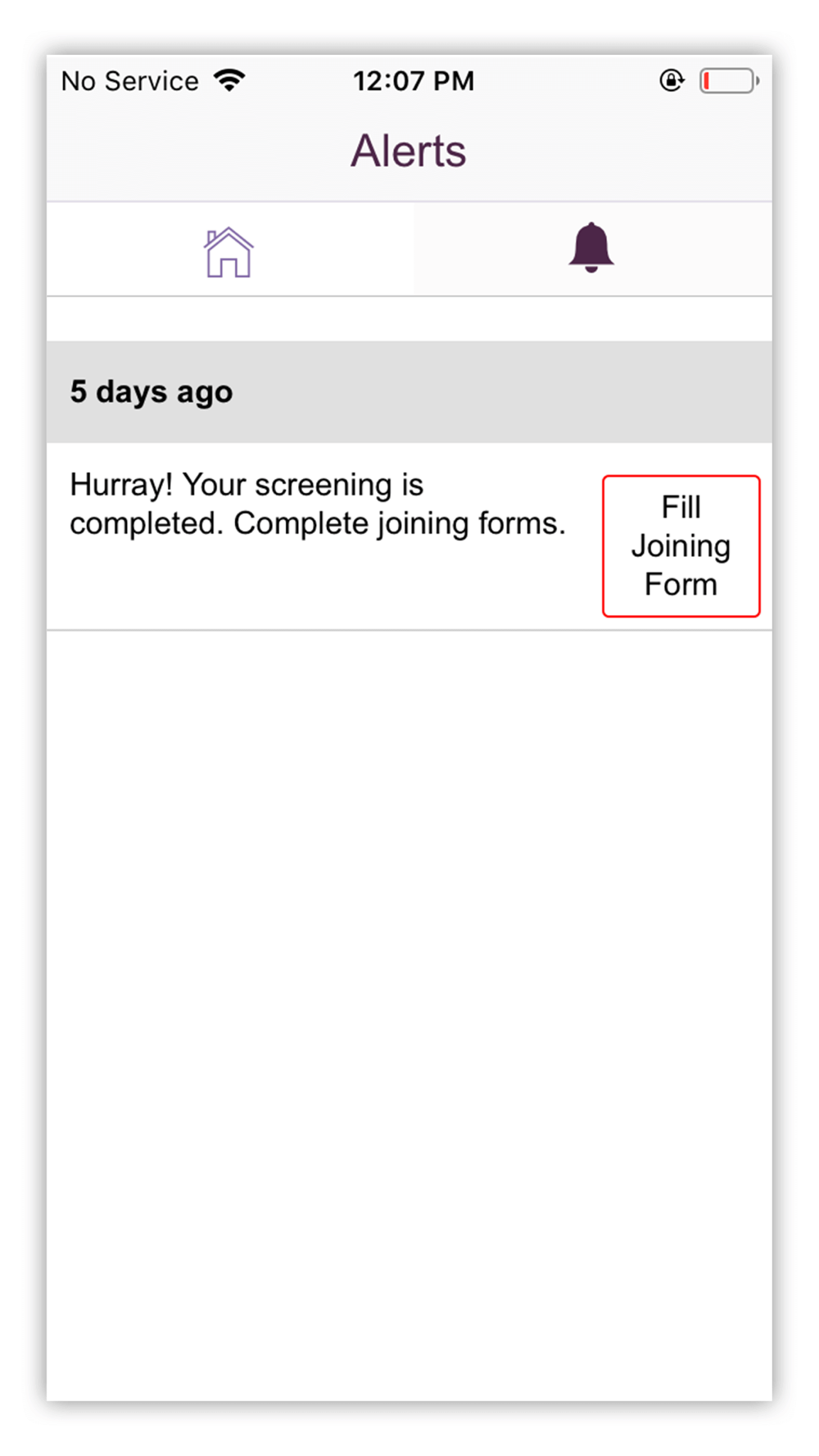Open the Home tab house icon

(x=229, y=252)
